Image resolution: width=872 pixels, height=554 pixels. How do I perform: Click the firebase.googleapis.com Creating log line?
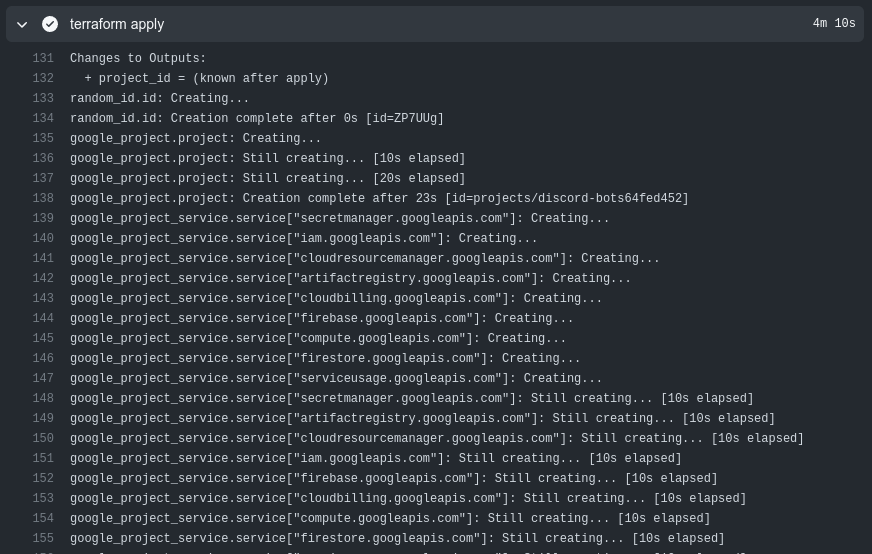[x=321, y=318]
